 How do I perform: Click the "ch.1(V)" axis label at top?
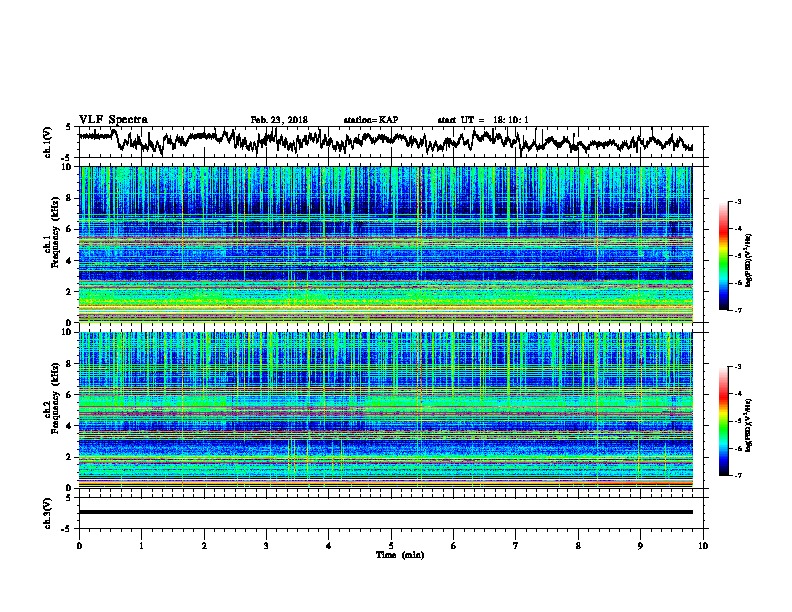pyautogui.click(x=48, y=142)
